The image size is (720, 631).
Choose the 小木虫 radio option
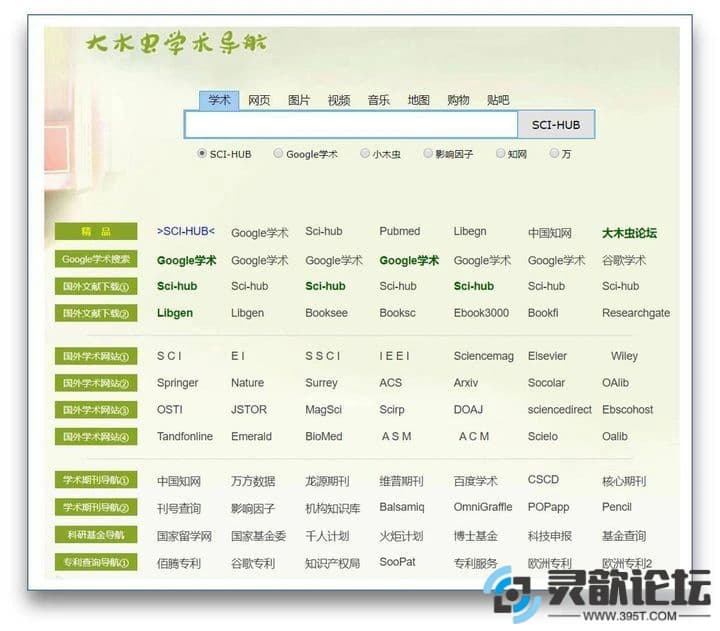(364, 153)
